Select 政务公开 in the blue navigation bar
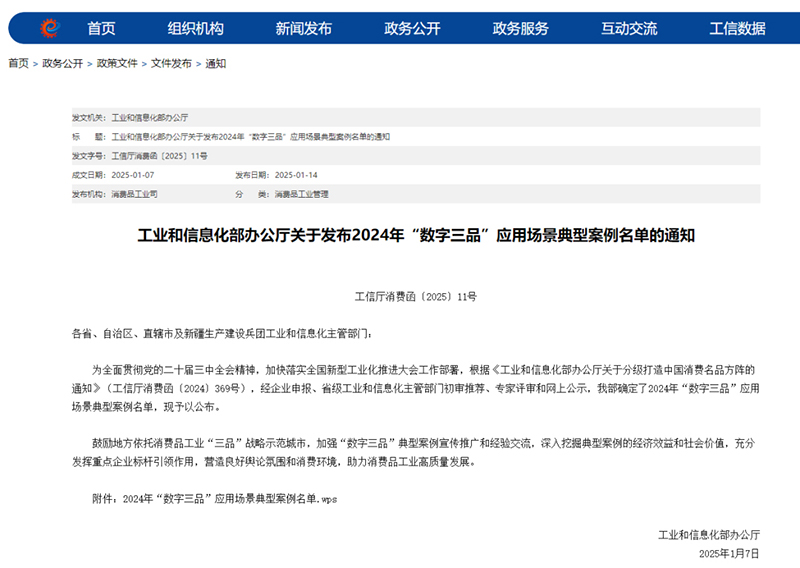The width and height of the screenshot is (800, 568). point(412,29)
